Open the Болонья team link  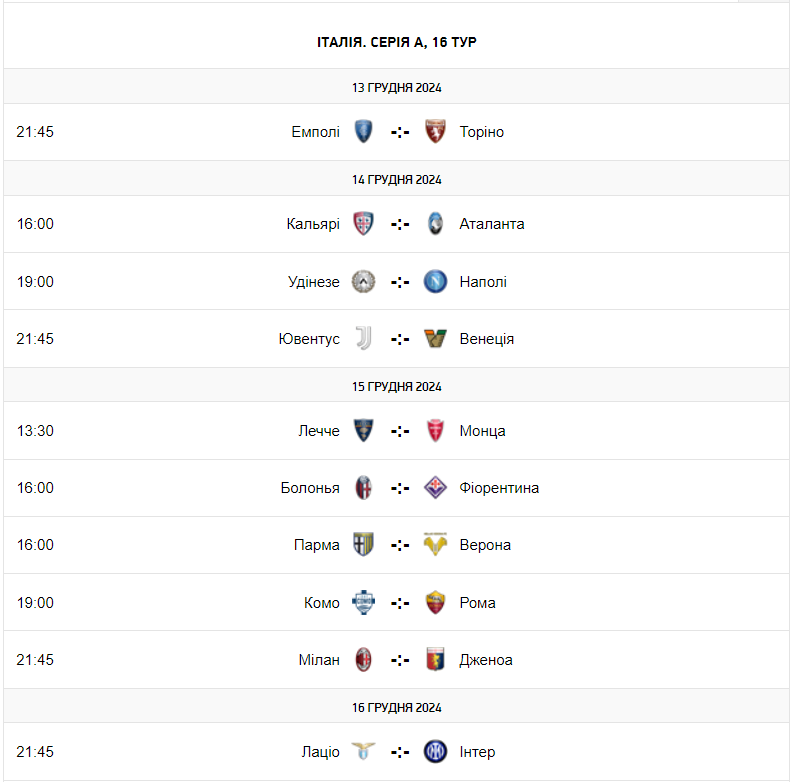pyautogui.click(x=310, y=488)
